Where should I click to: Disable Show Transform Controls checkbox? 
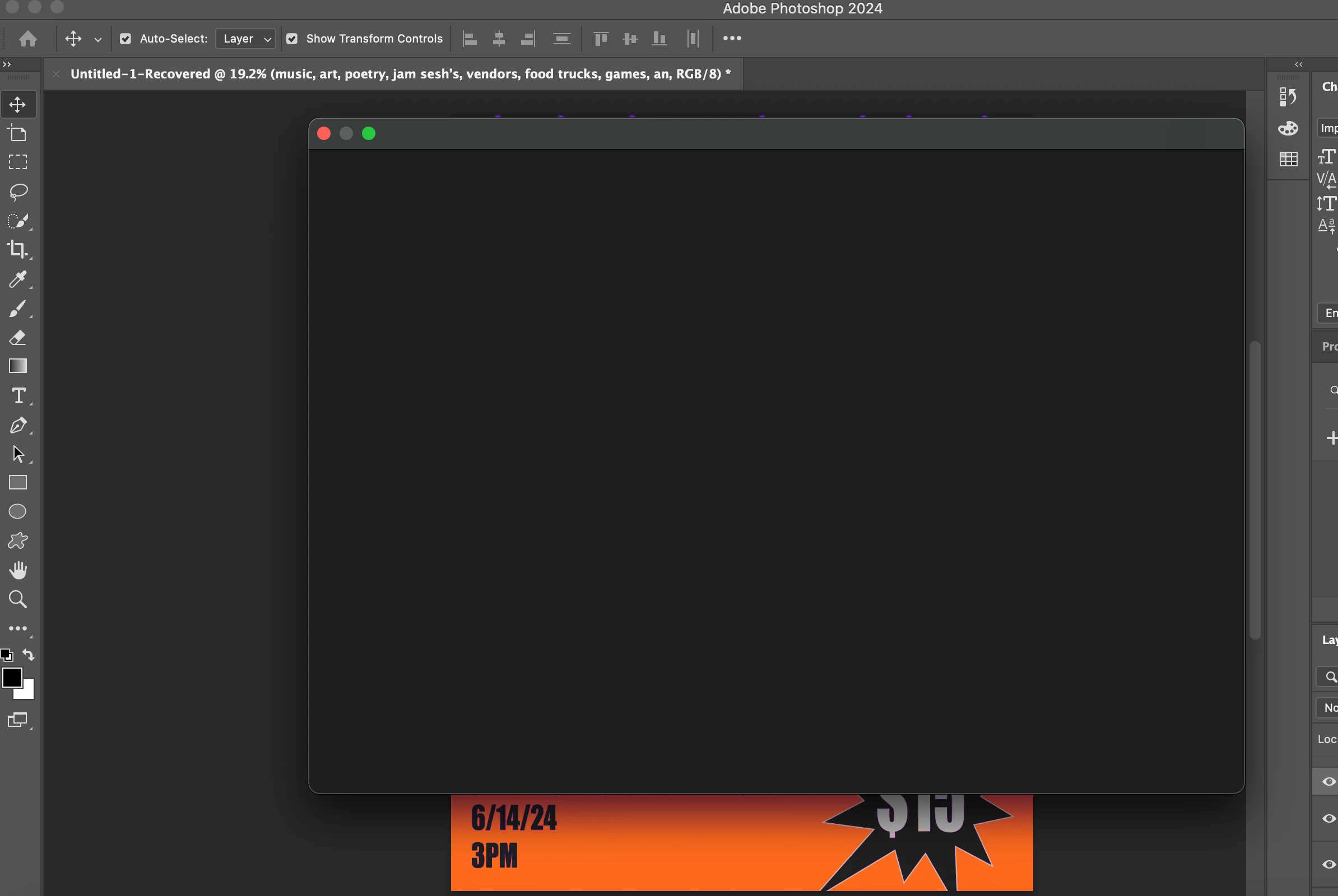(x=291, y=39)
